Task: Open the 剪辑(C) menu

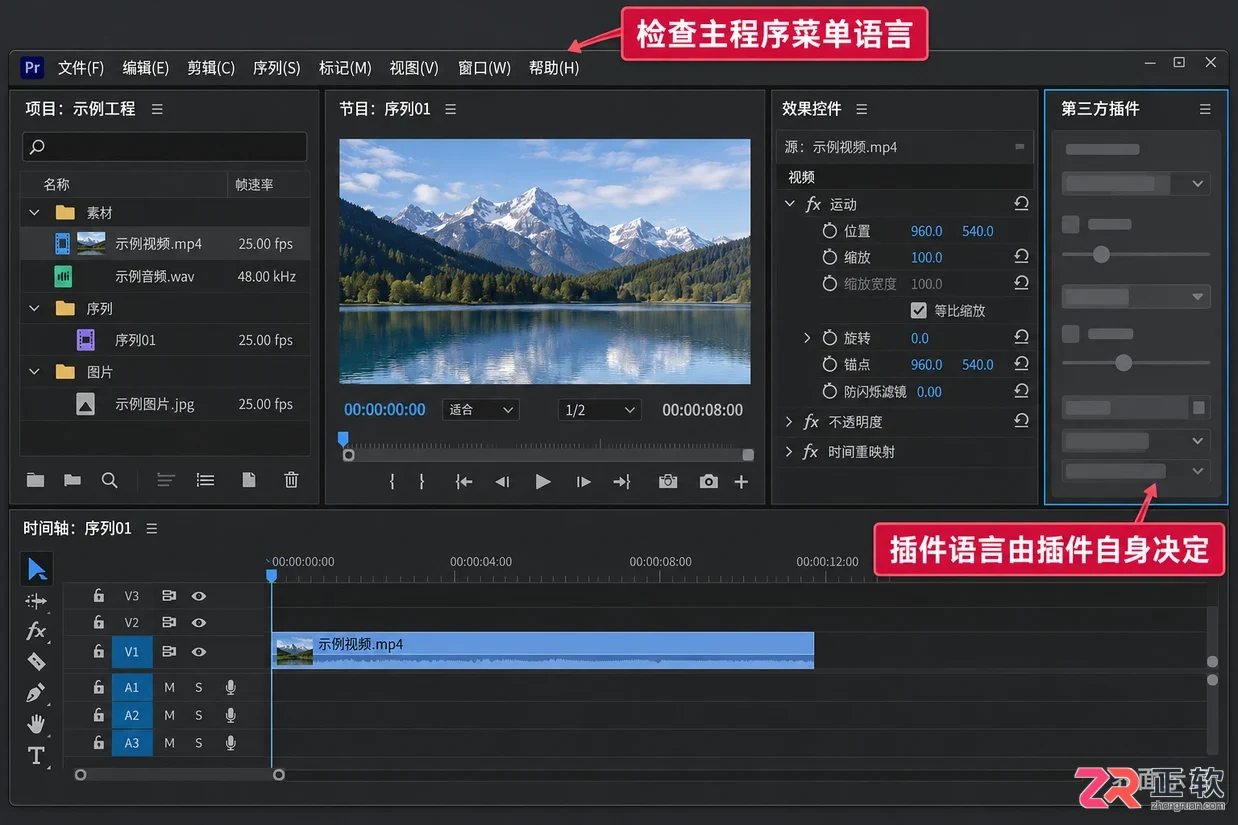Action: [x=211, y=68]
